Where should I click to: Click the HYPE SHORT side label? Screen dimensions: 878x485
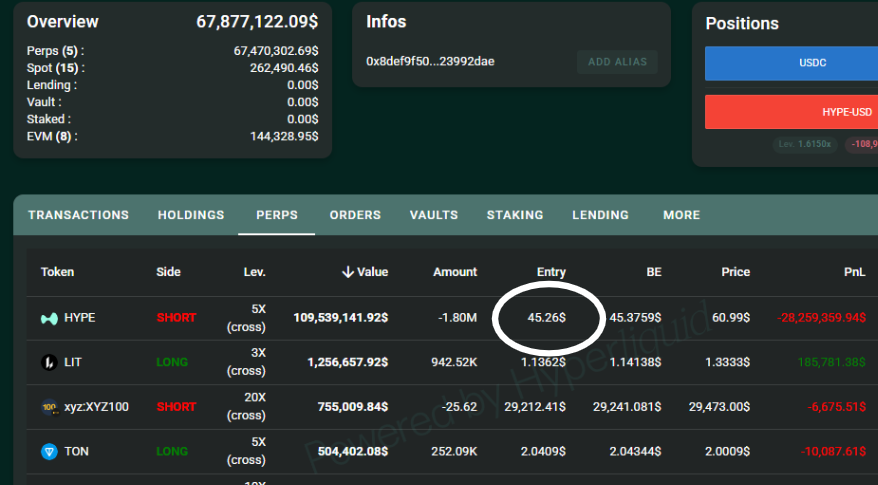(176, 318)
